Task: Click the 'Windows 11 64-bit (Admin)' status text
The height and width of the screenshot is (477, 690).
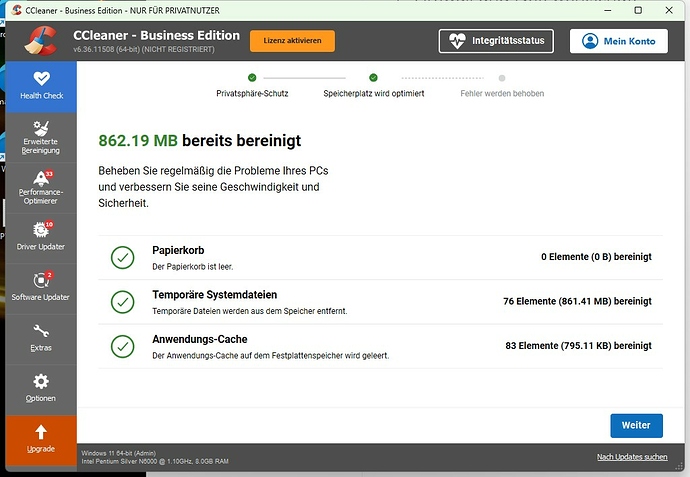Action: [118, 453]
